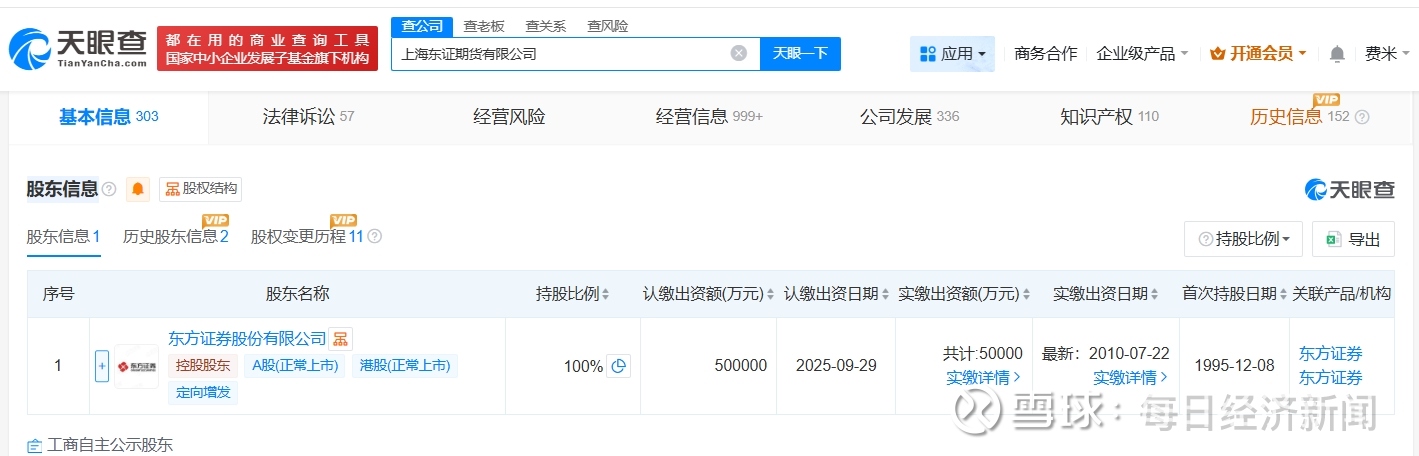Click the pie chart icon next to 100%
Screen dimensions: 1419x456
(x=619, y=366)
